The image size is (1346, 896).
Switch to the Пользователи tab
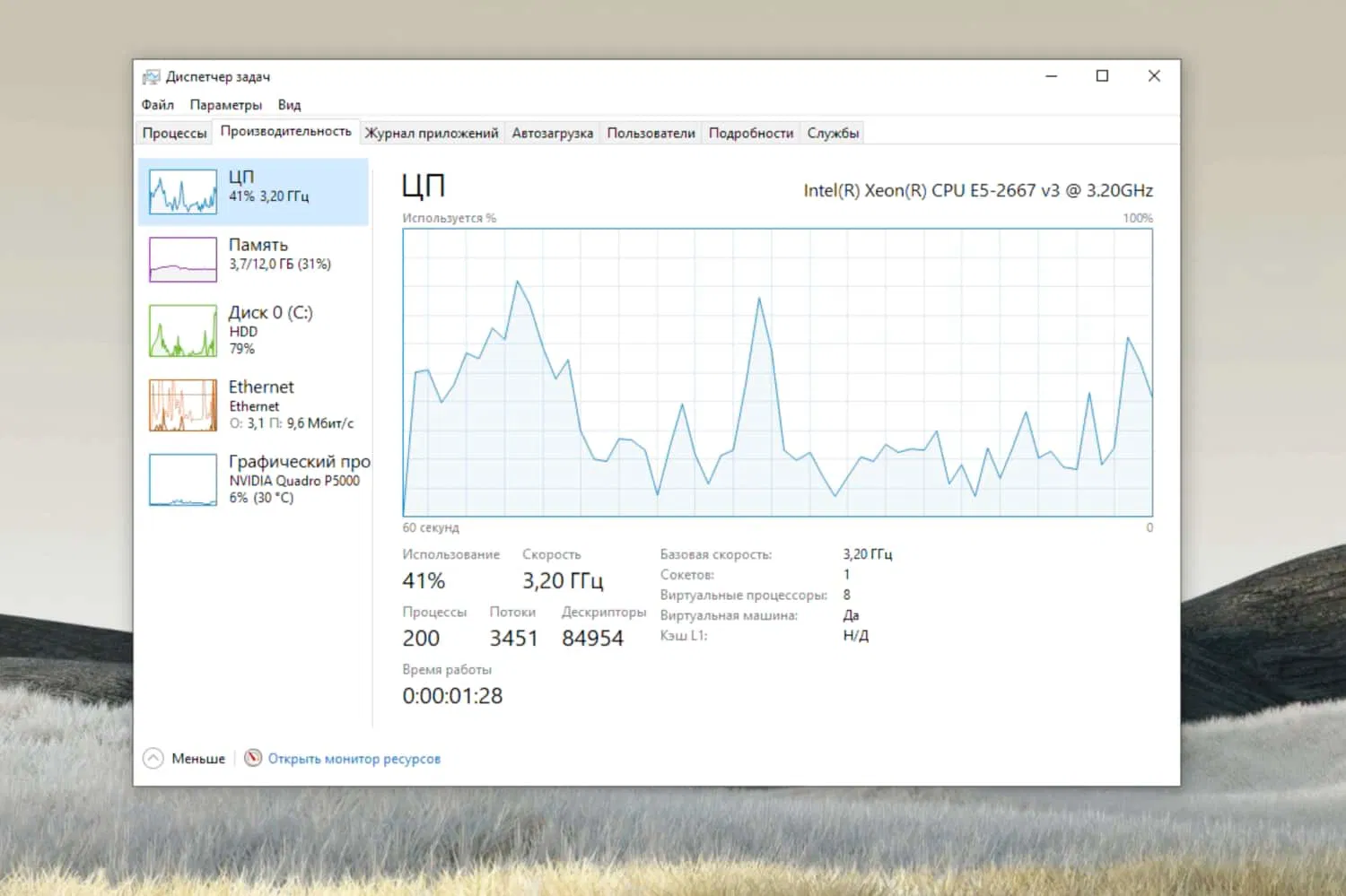[x=651, y=133]
